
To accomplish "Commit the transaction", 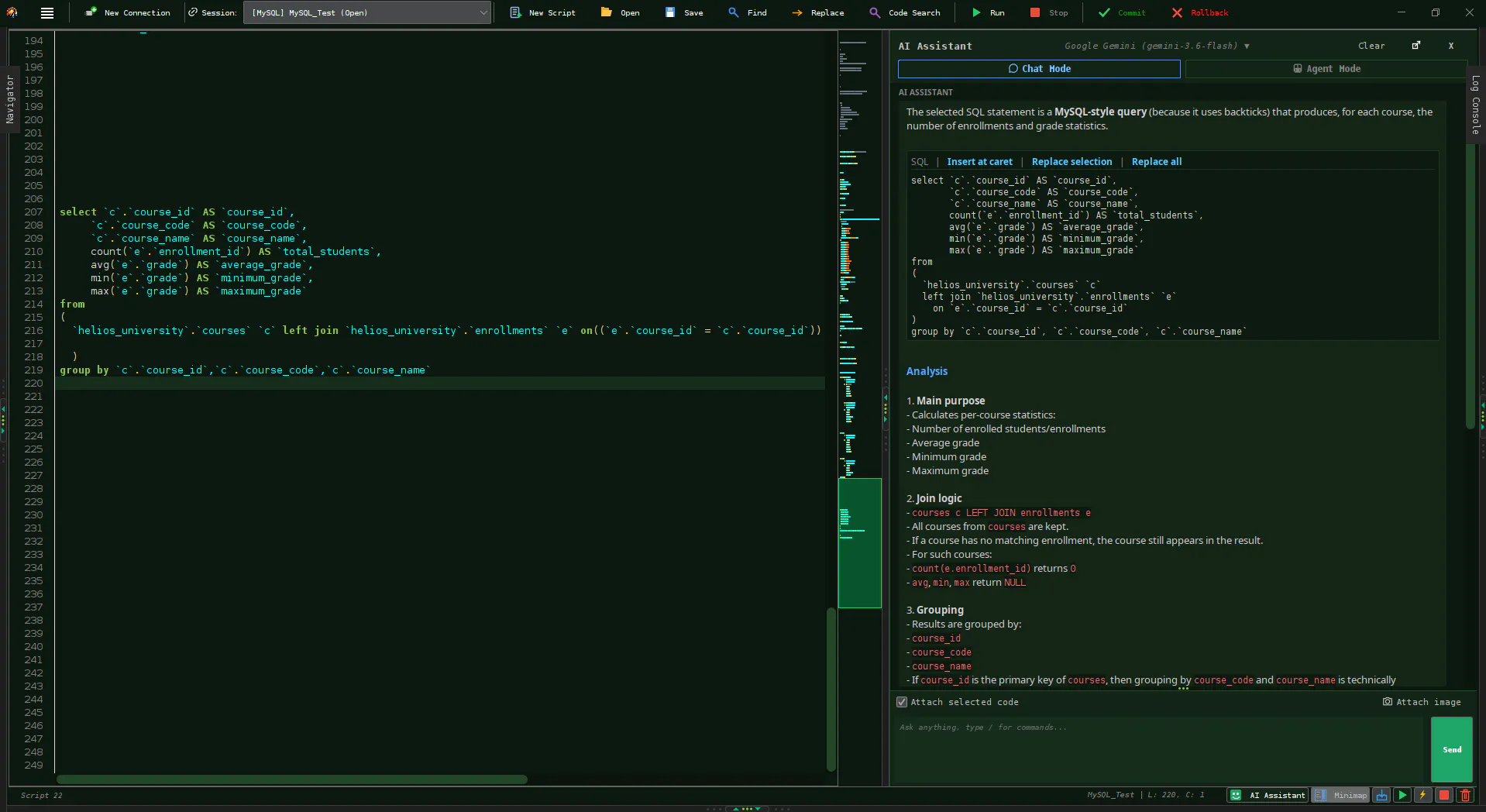I will point(1122,12).
